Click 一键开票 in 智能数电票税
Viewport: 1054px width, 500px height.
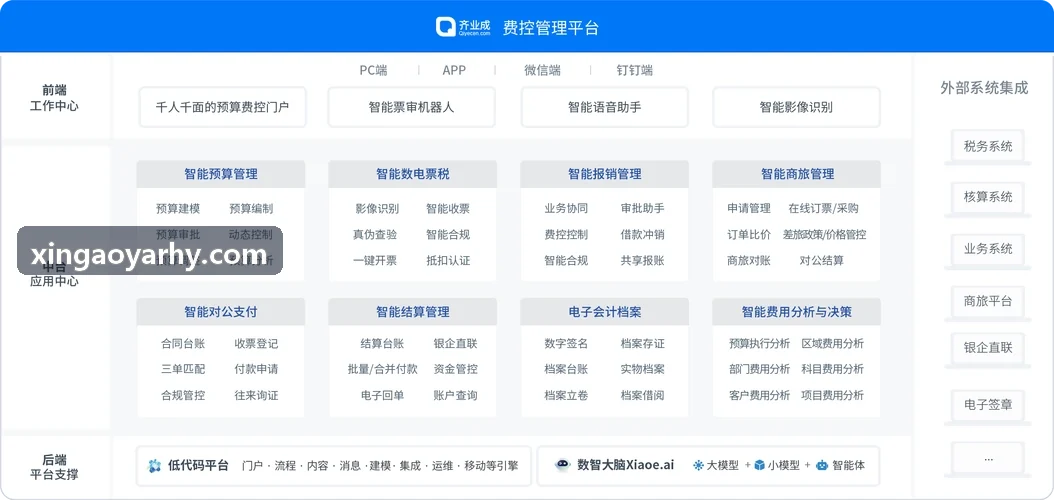click(374, 261)
